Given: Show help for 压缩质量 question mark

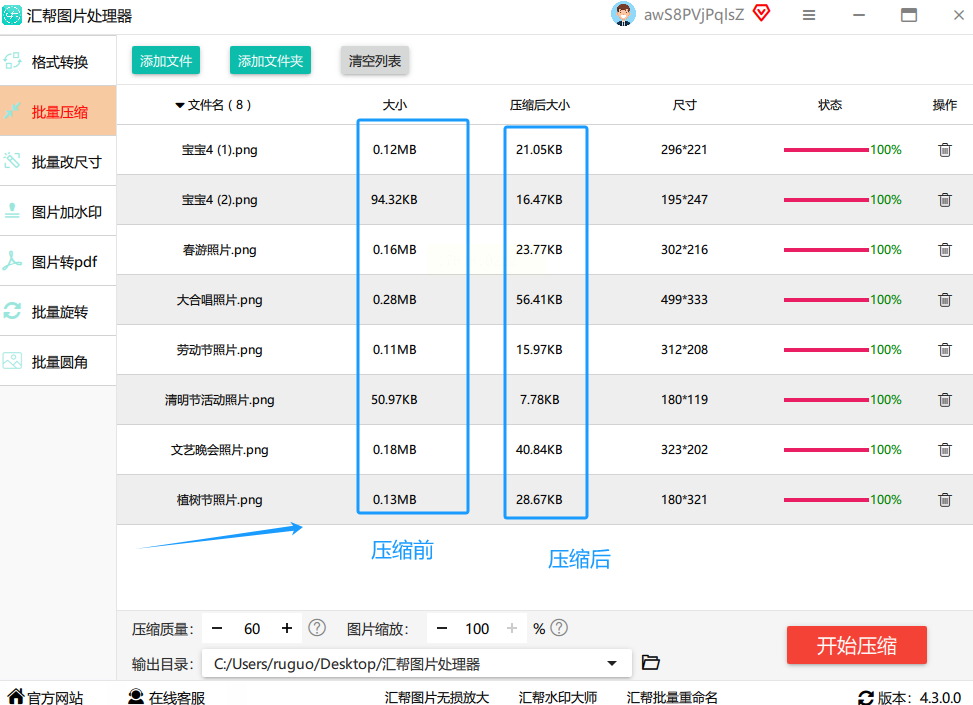Looking at the screenshot, I should coord(316,628).
